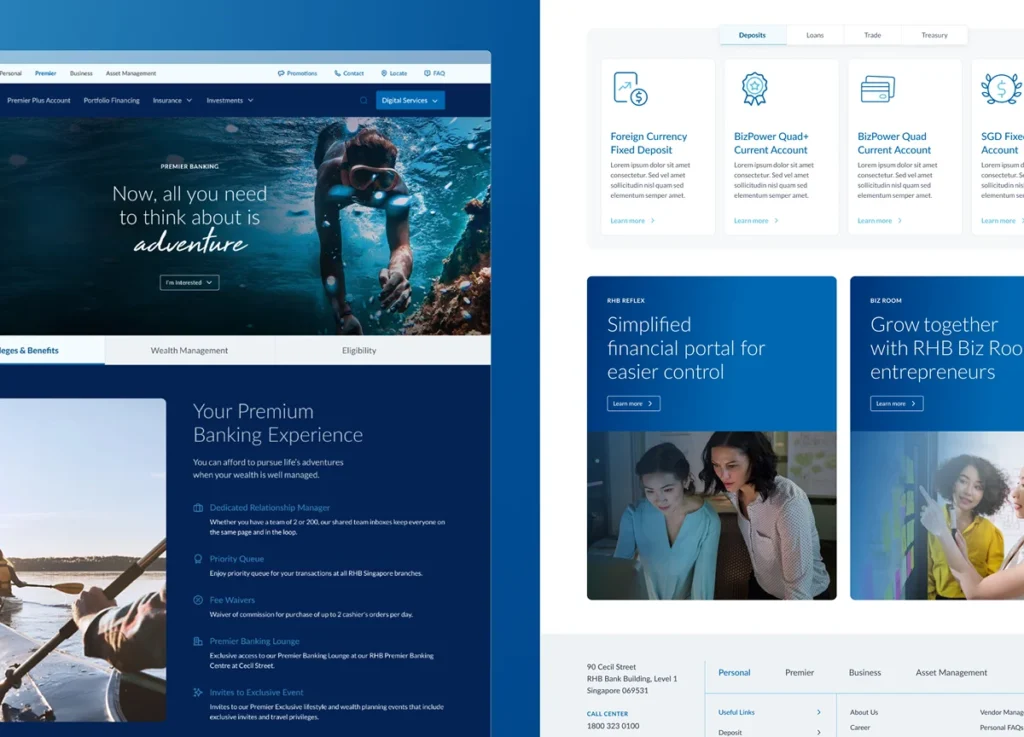This screenshot has height=737, width=1024.
Task: Click the Foreign Currency Fixed Deposit icon
Action: pos(630,89)
